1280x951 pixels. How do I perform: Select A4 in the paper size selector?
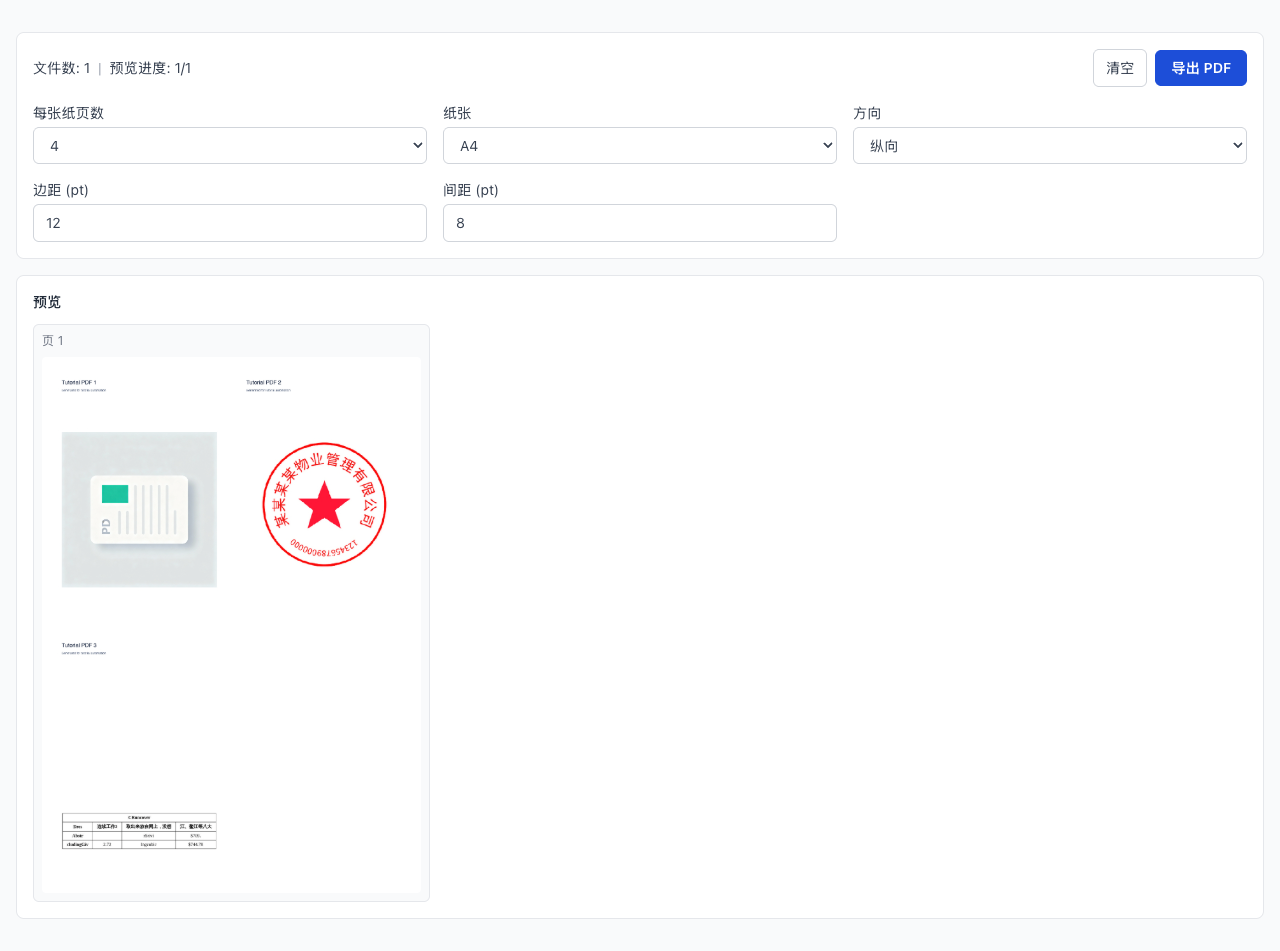point(640,145)
